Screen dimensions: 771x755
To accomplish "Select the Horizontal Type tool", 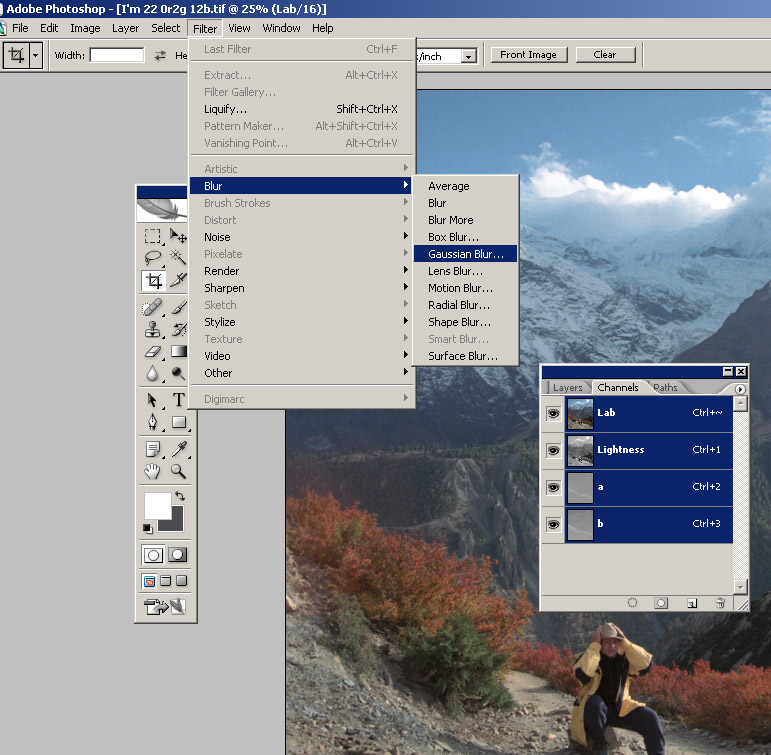I will [179, 400].
